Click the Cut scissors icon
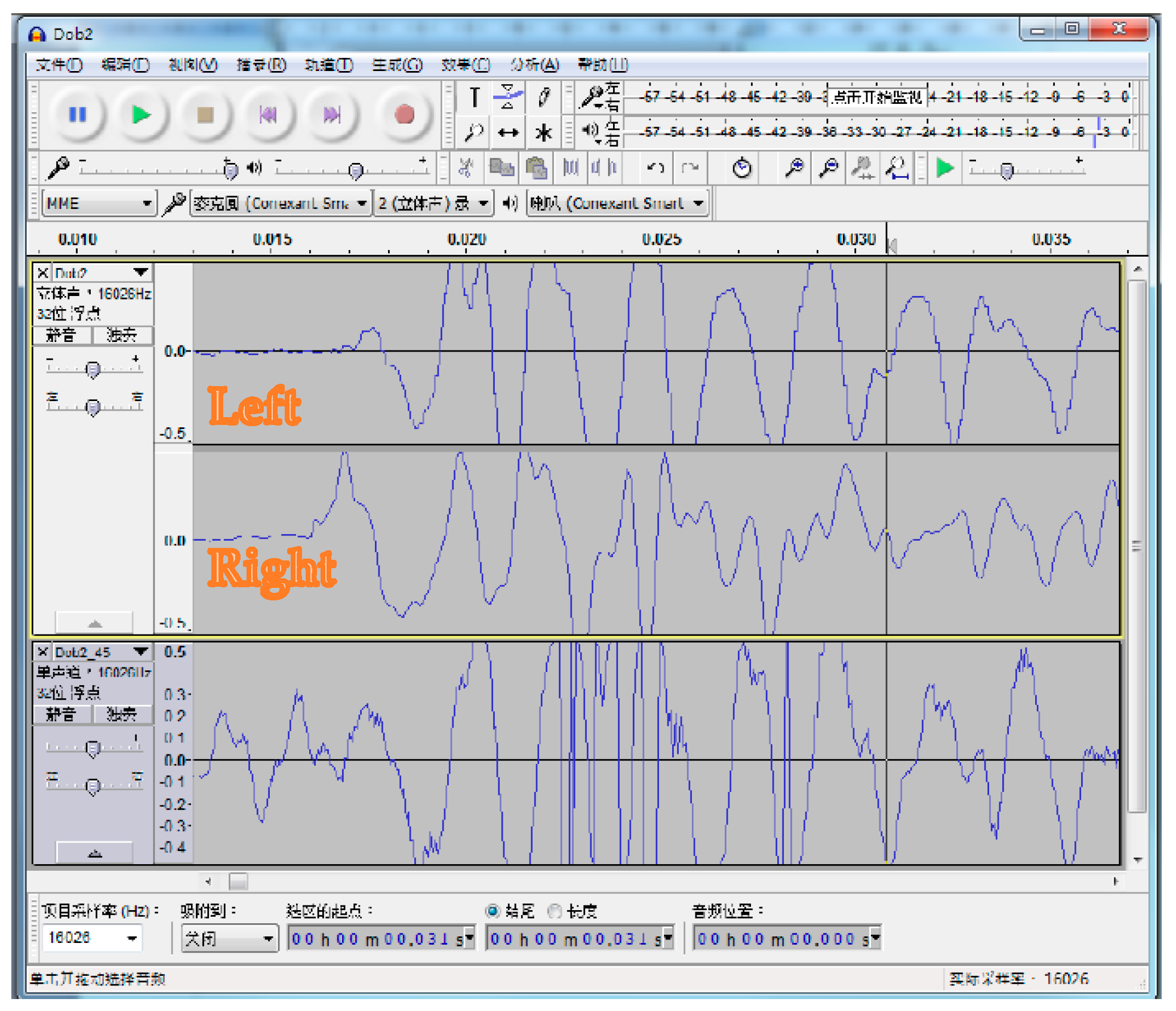The image size is (1176, 1011). pyautogui.click(x=466, y=168)
